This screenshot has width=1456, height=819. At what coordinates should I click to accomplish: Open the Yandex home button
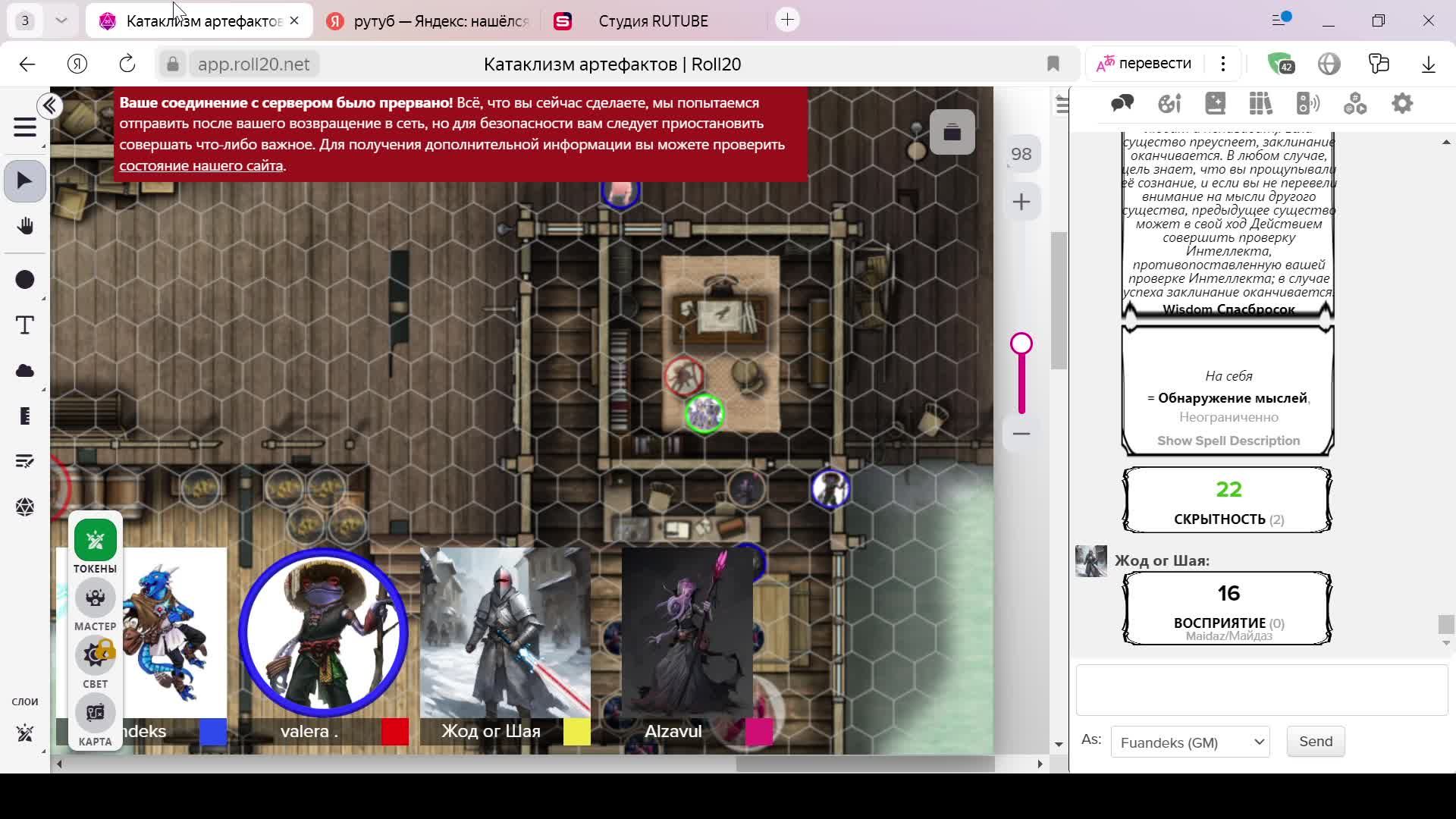(x=77, y=64)
